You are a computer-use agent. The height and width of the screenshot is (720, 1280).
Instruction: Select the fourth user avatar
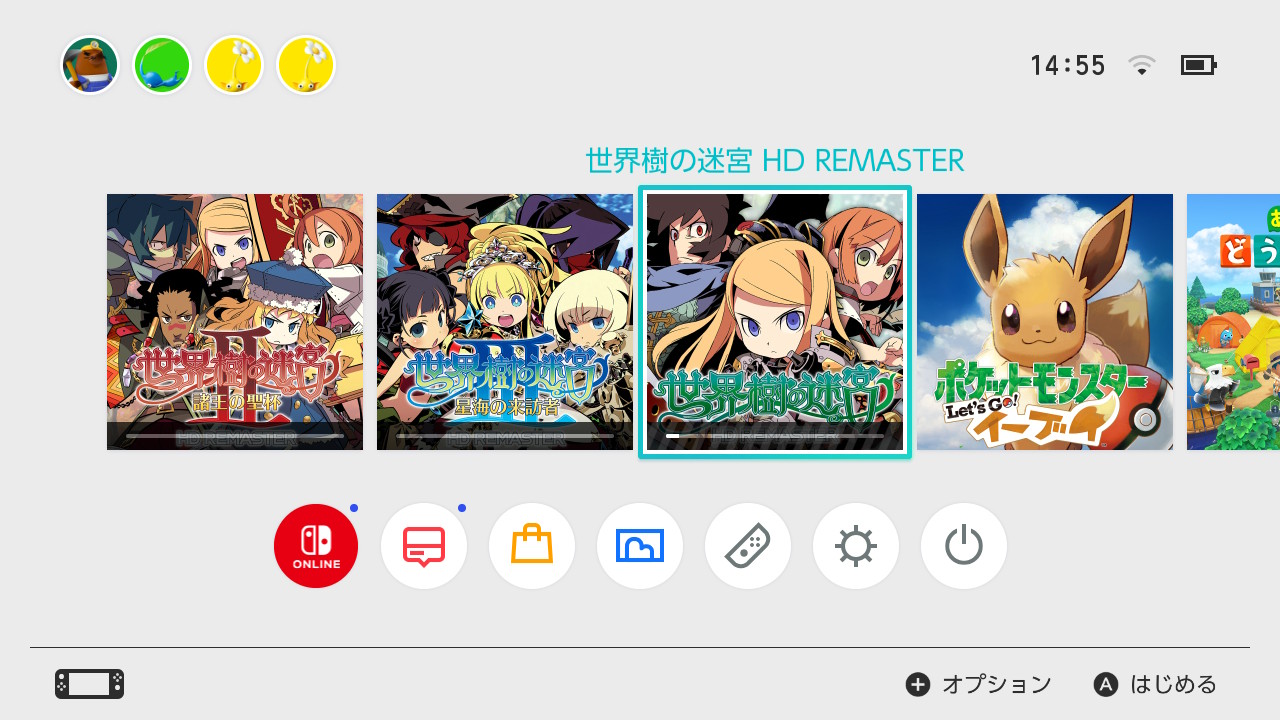point(306,65)
